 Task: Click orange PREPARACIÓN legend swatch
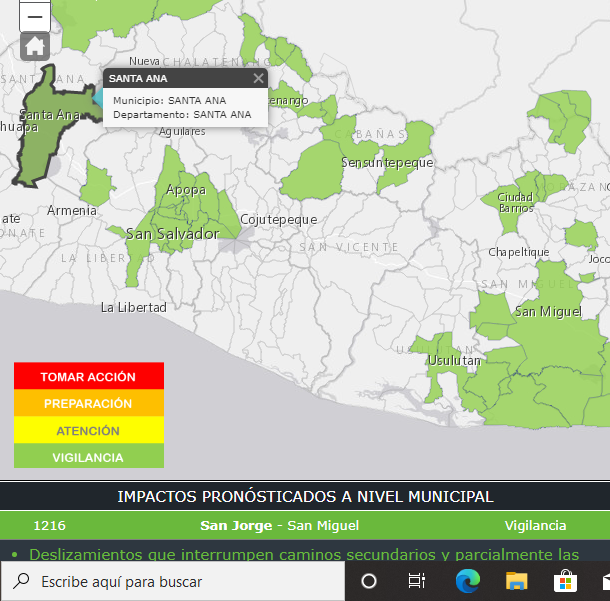tap(88, 404)
